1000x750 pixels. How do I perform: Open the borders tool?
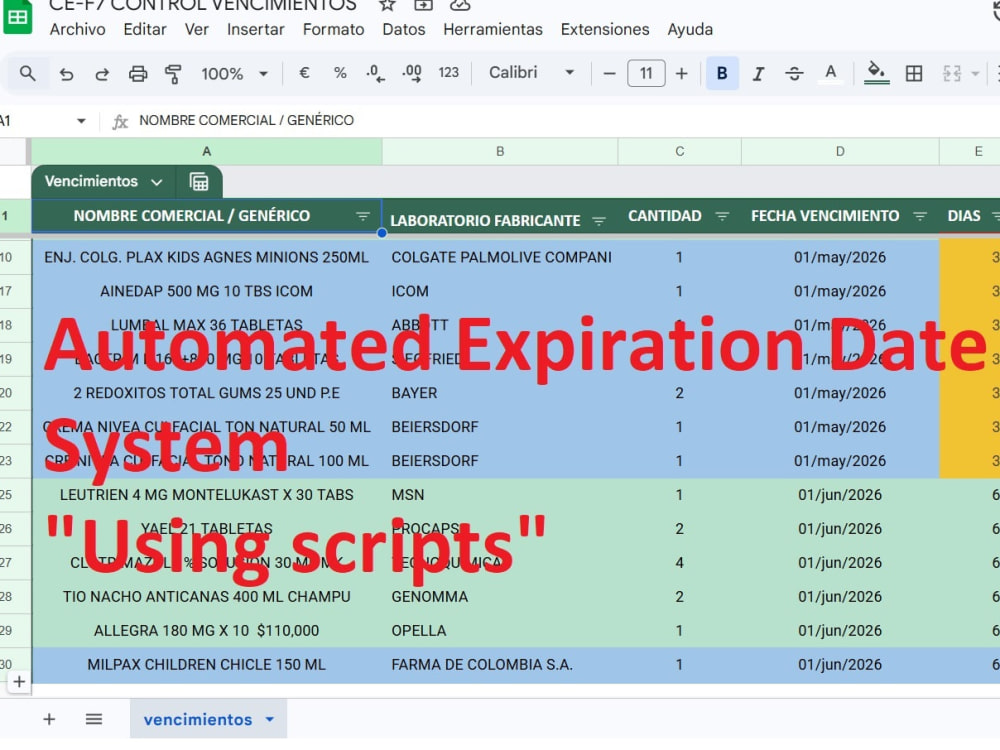(x=914, y=73)
